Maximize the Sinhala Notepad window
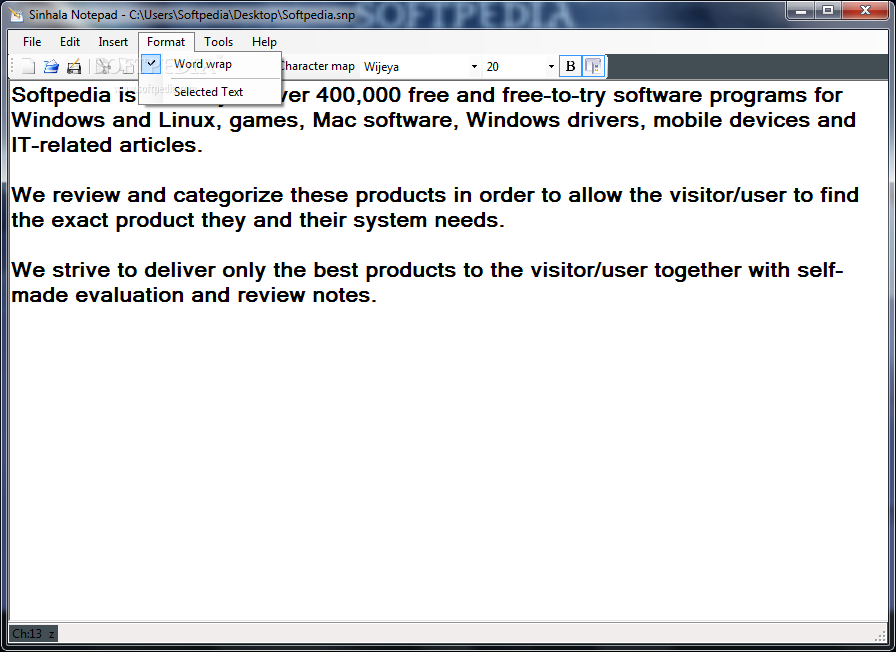Image resolution: width=896 pixels, height=652 pixels. click(x=827, y=11)
